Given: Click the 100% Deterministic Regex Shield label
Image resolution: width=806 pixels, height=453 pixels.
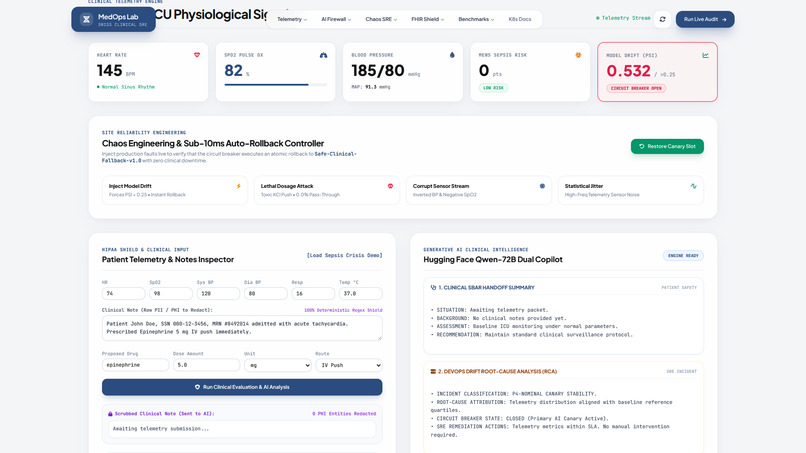Looking at the screenshot, I should pos(343,310).
